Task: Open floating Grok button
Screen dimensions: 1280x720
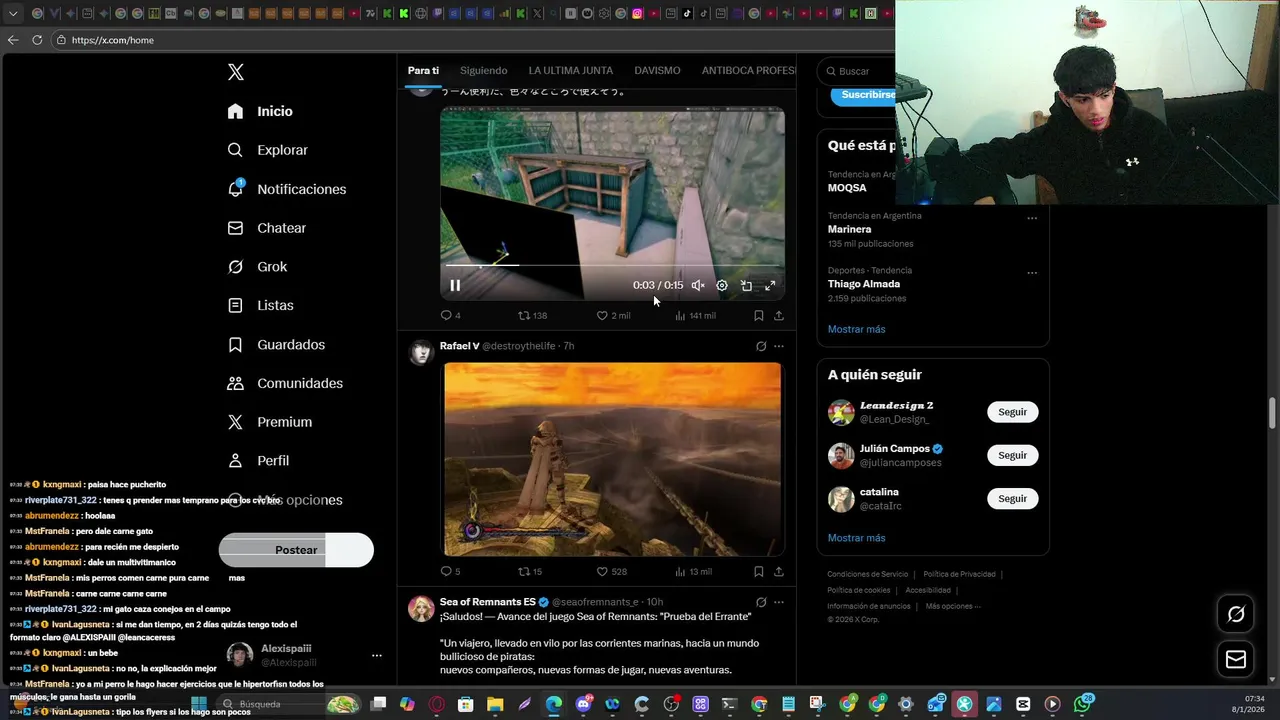Action: click(1236, 614)
